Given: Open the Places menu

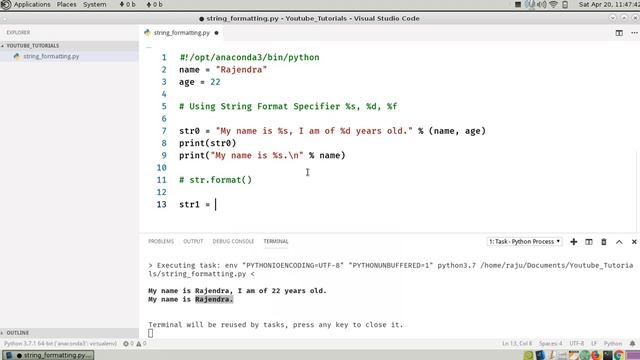Looking at the screenshot, I should (67, 4).
